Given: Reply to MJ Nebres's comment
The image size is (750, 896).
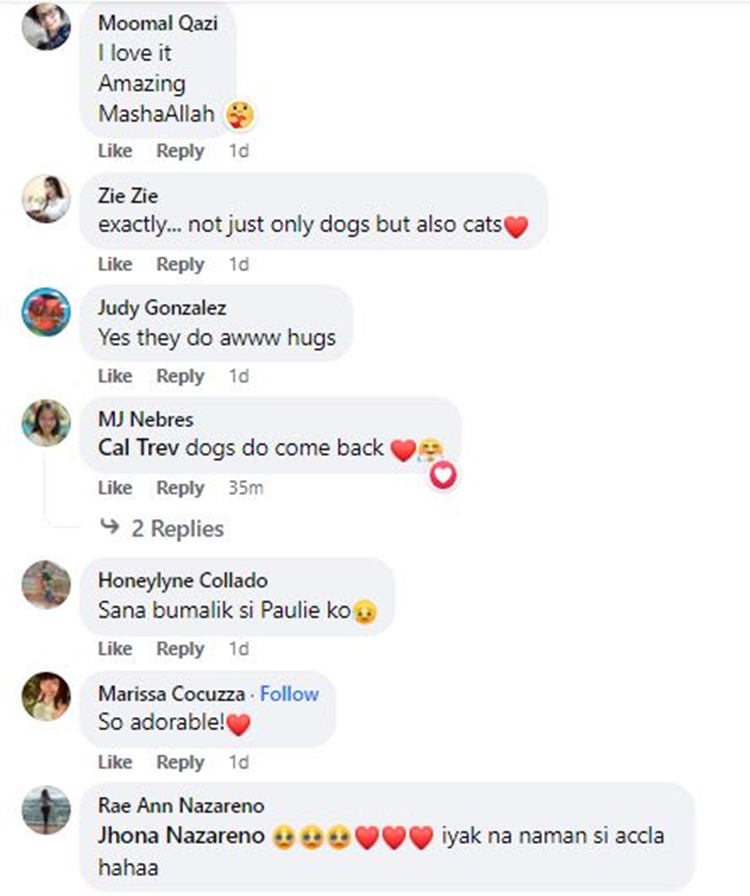Looking at the screenshot, I should [x=180, y=488].
